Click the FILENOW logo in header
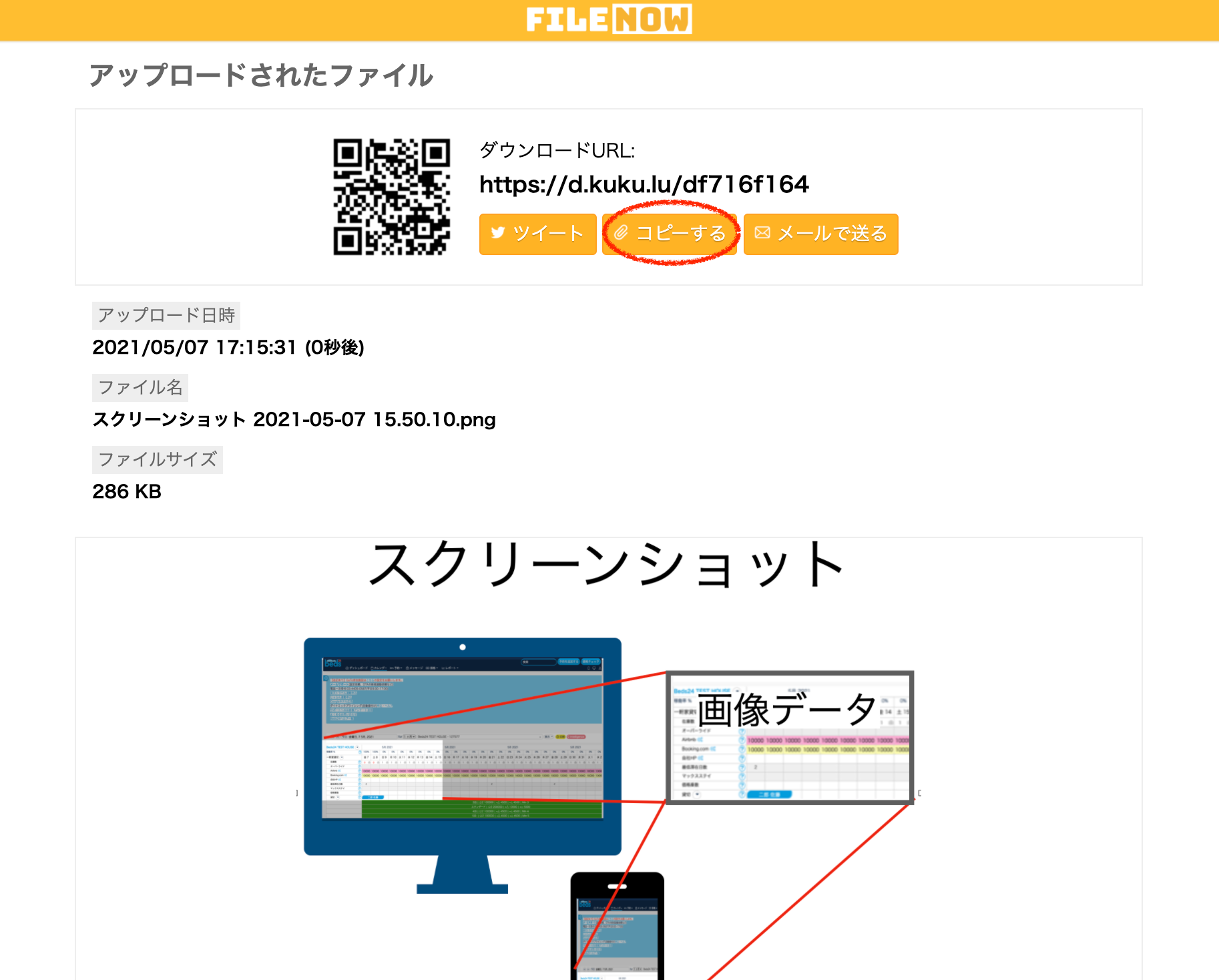This screenshot has height=980, width=1219. (x=609, y=19)
